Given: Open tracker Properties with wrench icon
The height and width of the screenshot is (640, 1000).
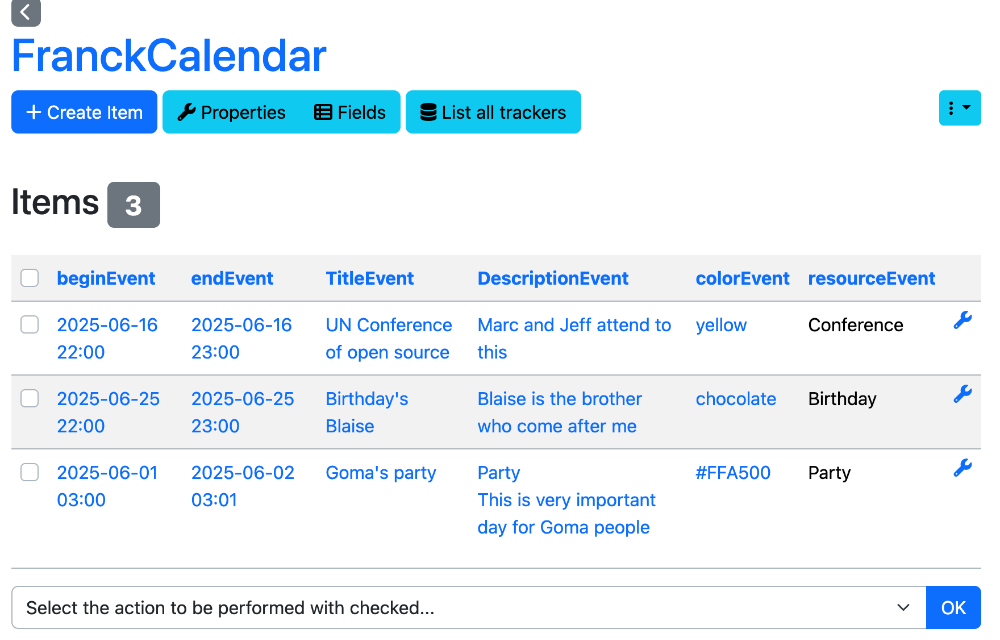Looking at the screenshot, I should click(231, 112).
